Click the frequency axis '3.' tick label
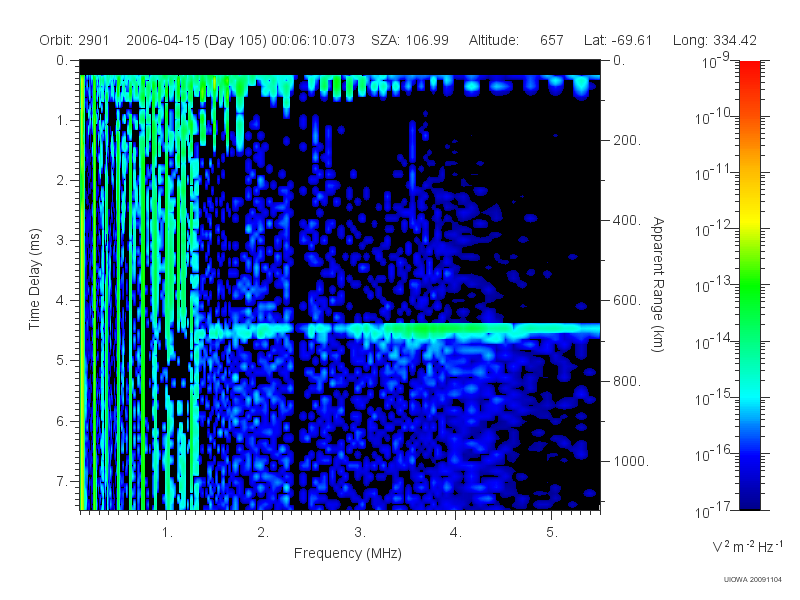This screenshot has width=800, height=600. [360, 533]
